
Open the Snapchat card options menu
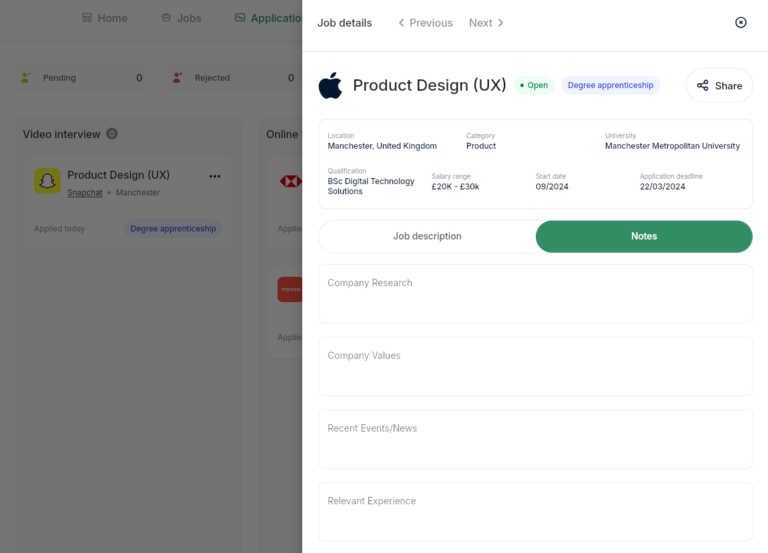(215, 176)
